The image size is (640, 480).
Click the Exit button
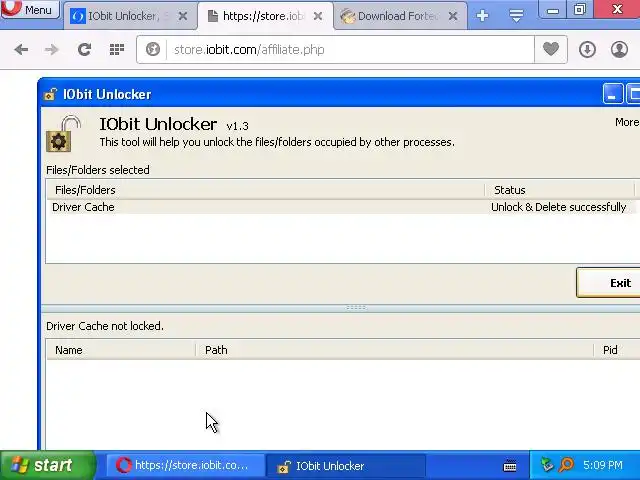pos(608,282)
